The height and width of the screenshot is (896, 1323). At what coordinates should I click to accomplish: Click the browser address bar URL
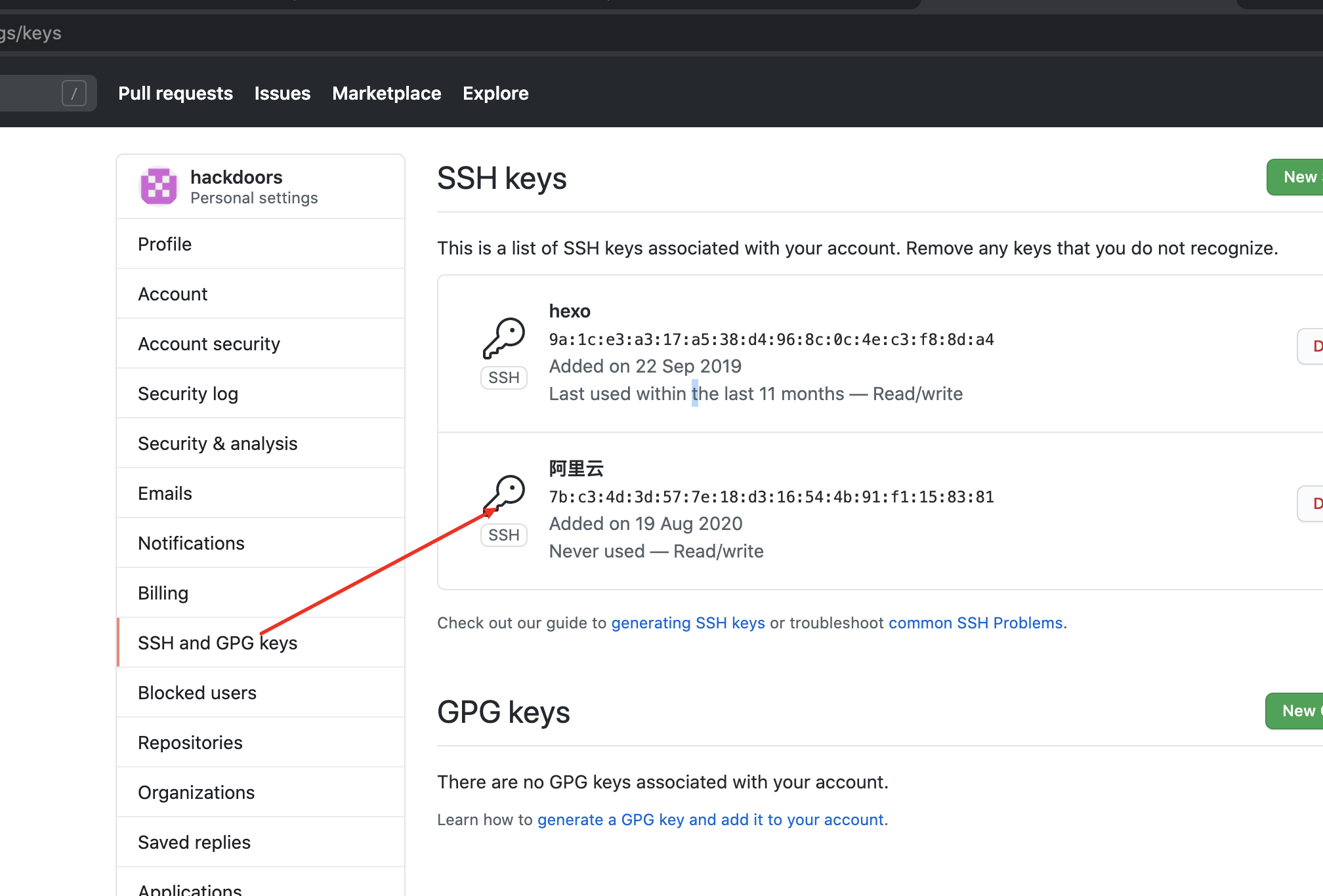click(31, 33)
